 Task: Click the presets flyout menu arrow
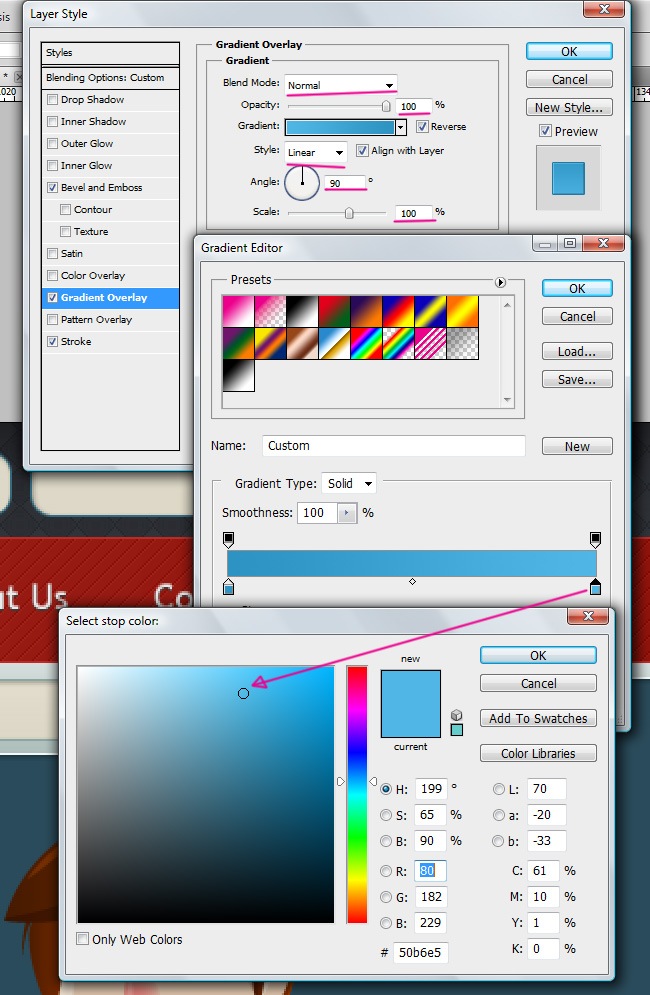pyautogui.click(x=501, y=282)
